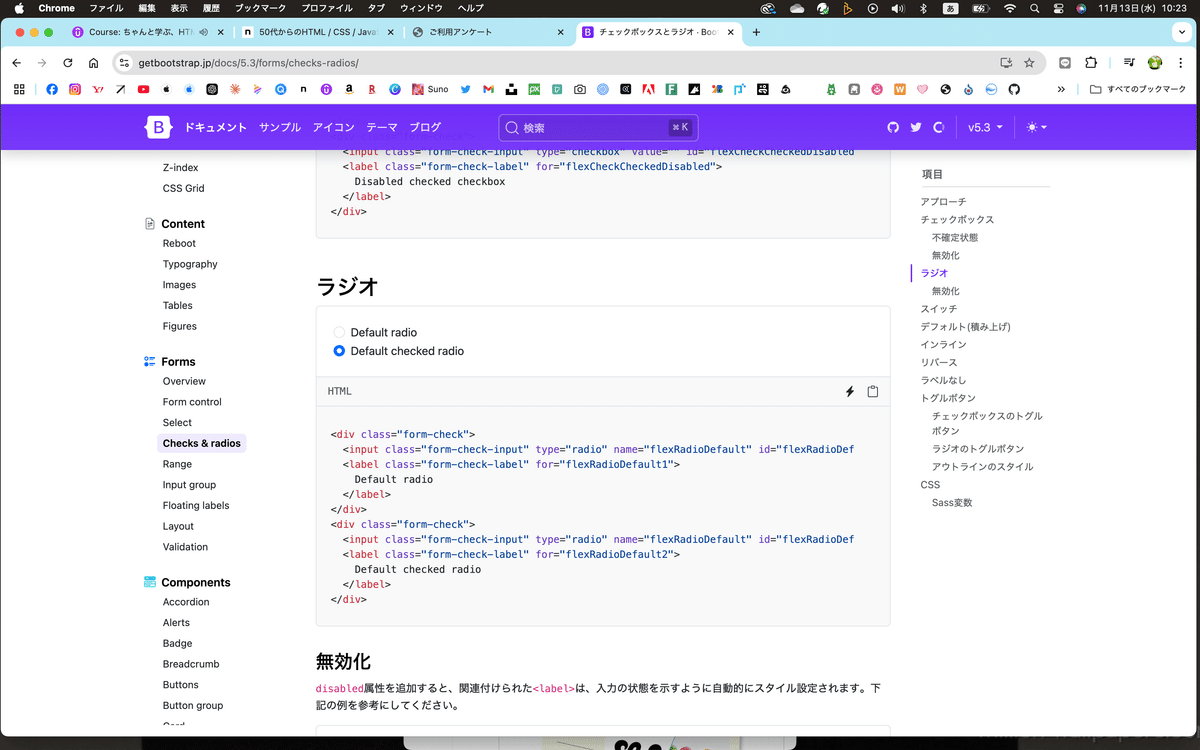
Task: Select the Default checked radio option
Action: [339, 351]
